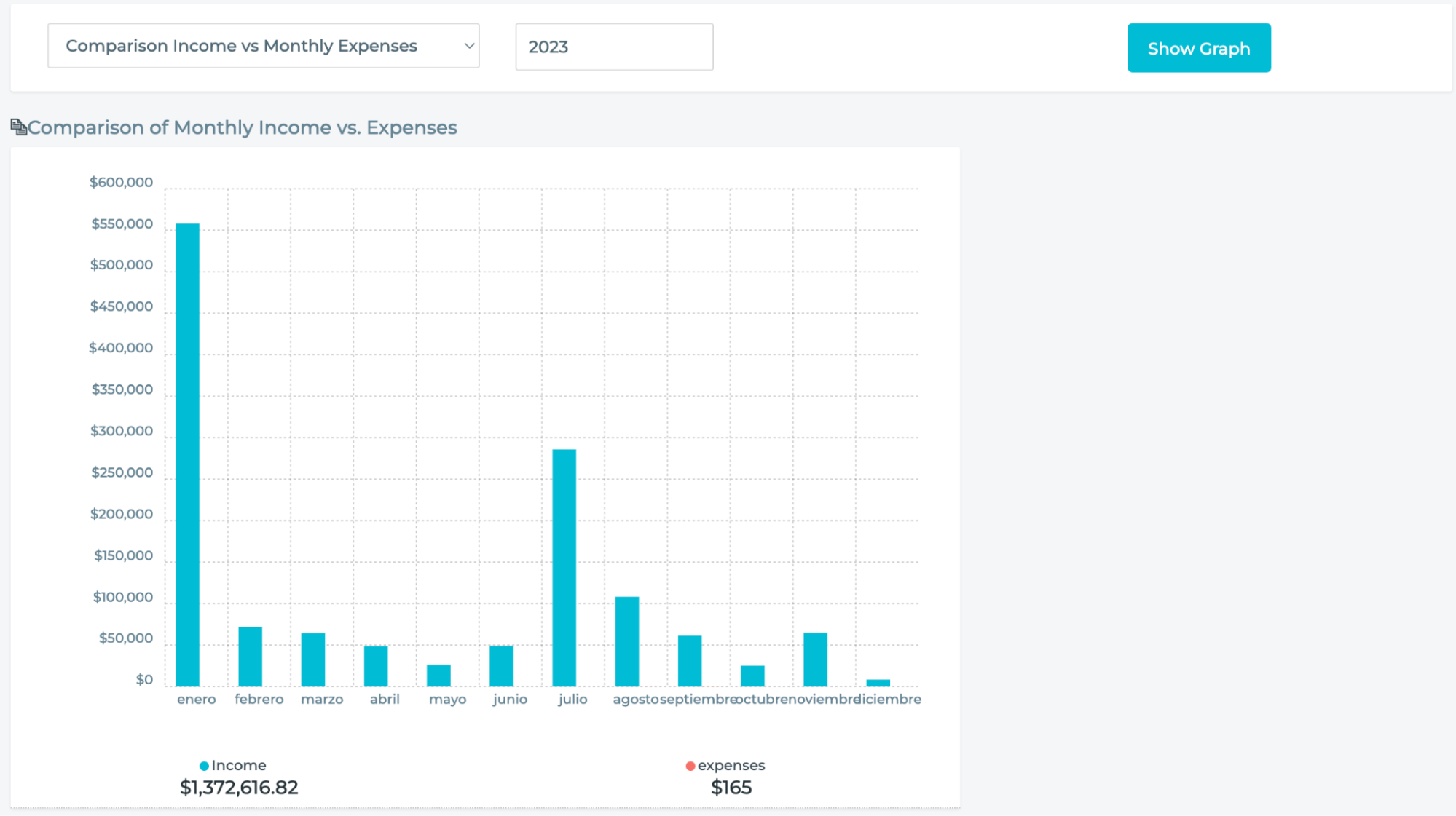
Task: Click the junio income bar
Action: (501, 666)
